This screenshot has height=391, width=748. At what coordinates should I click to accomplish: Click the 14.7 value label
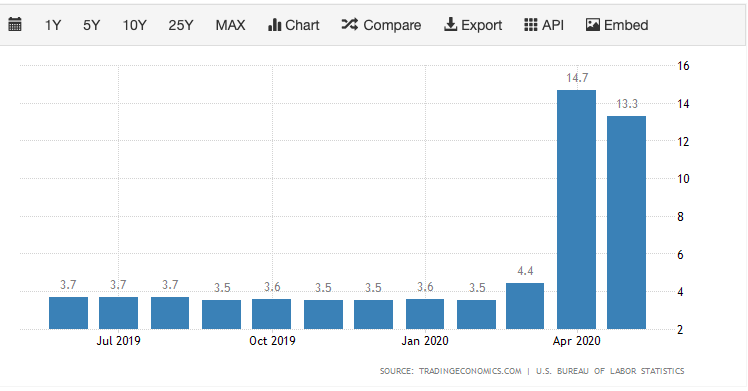tap(577, 78)
